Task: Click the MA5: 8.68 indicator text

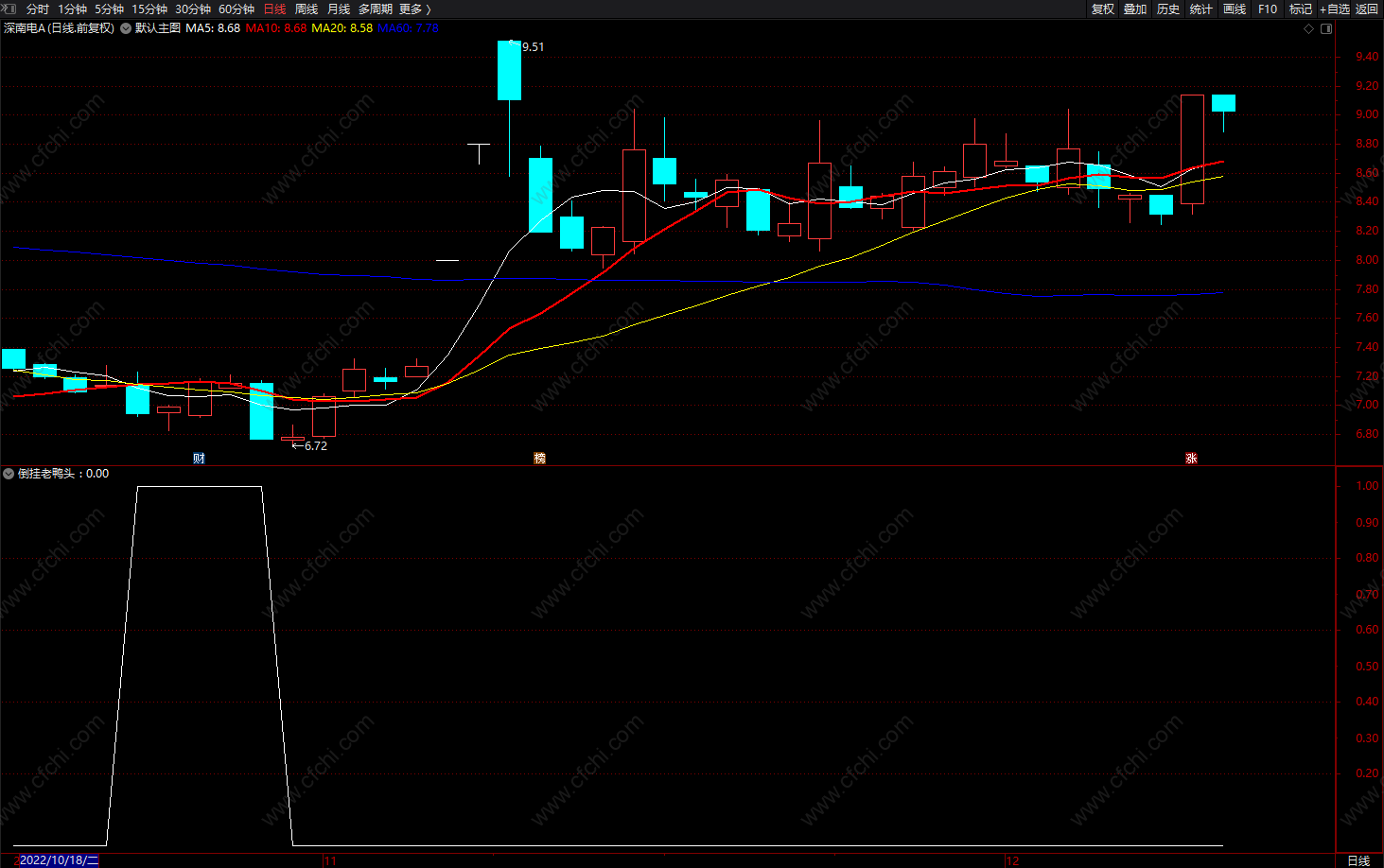Action: point(213,28)
